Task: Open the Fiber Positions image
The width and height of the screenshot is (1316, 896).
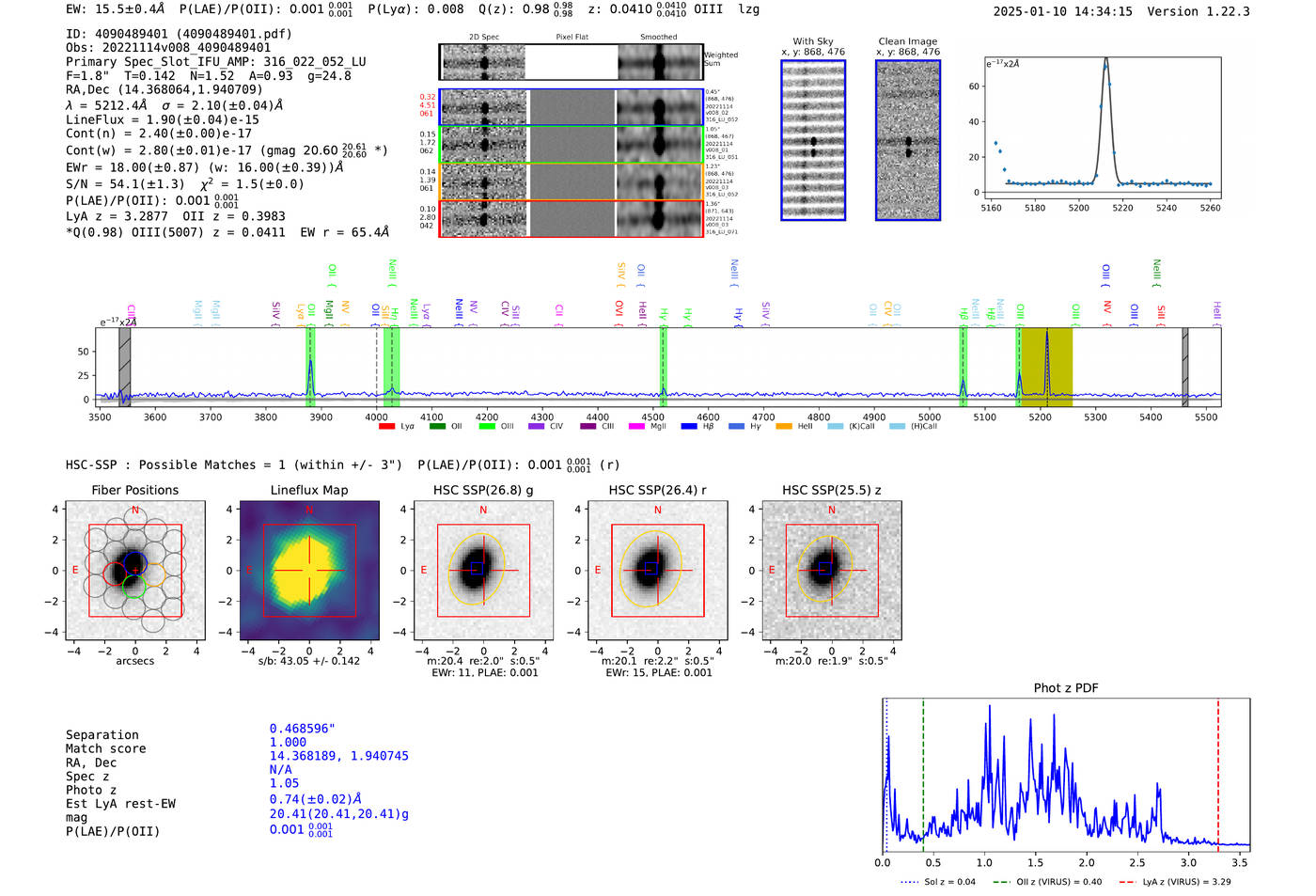Action: pos(135,571)
